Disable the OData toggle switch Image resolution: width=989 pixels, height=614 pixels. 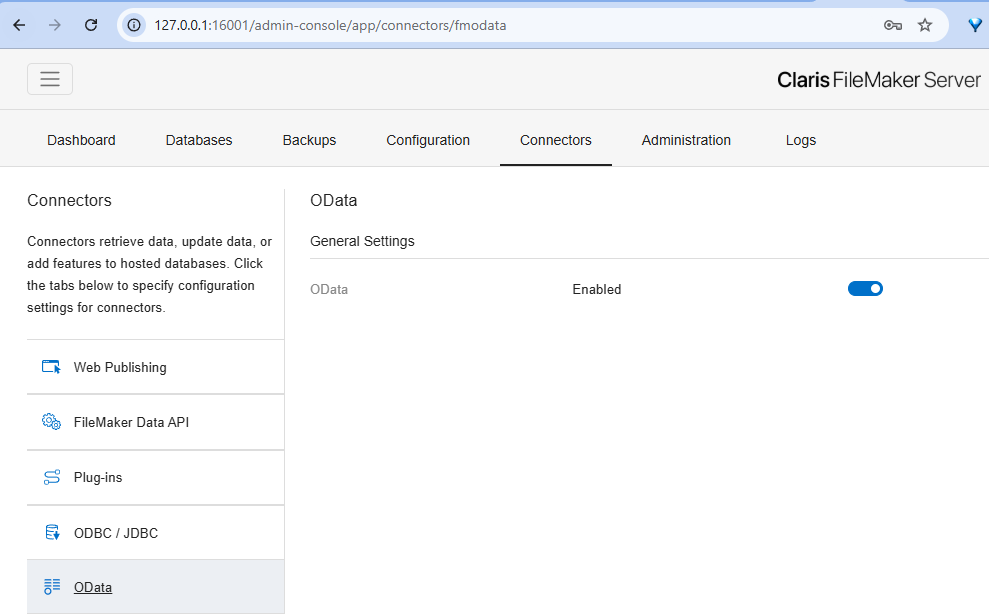pos(865,288)
